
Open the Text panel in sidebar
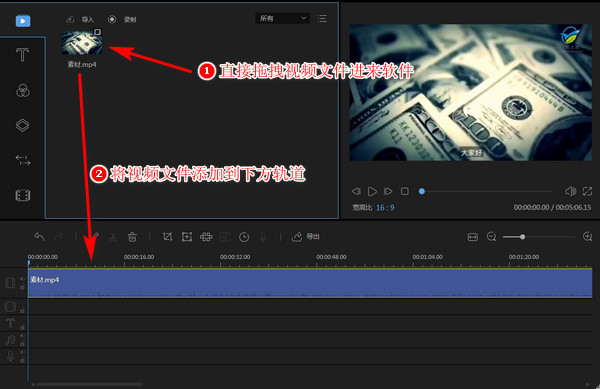pos(22,55)
